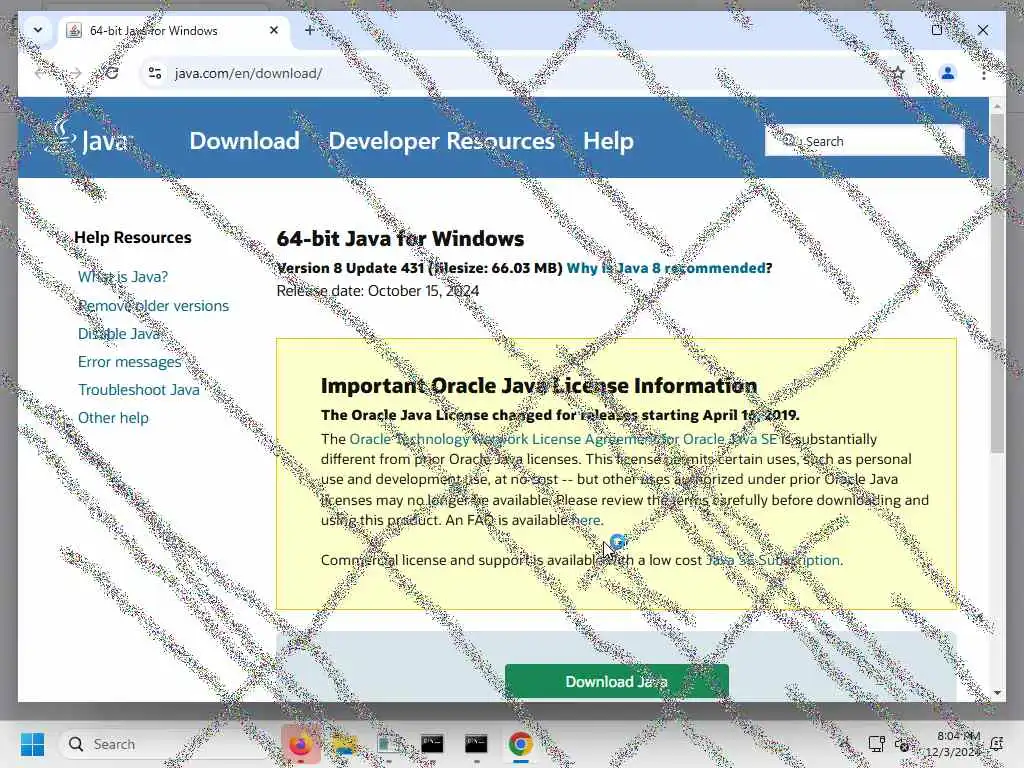The height and width of the screenshot is (768, 1024).
Task: Close the 64-bit Java for Windows tab
Action: point(274,30)
